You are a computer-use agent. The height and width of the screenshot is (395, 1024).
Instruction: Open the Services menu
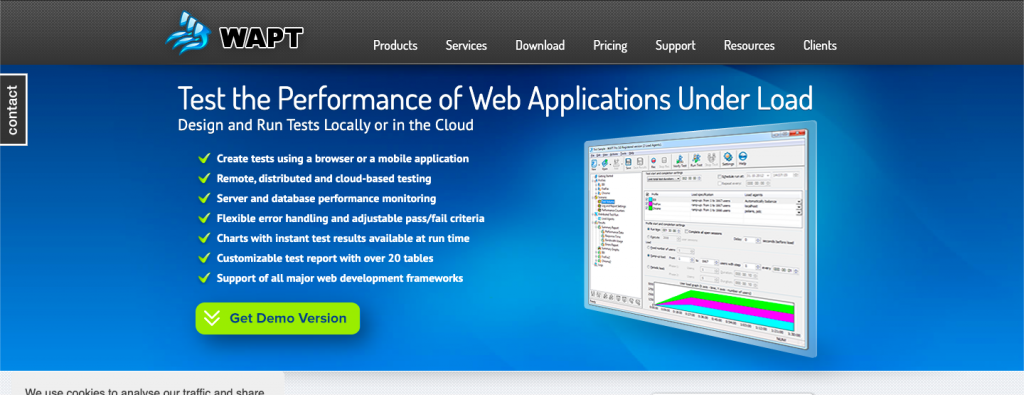pyautogui.click(x=466, y=46)
